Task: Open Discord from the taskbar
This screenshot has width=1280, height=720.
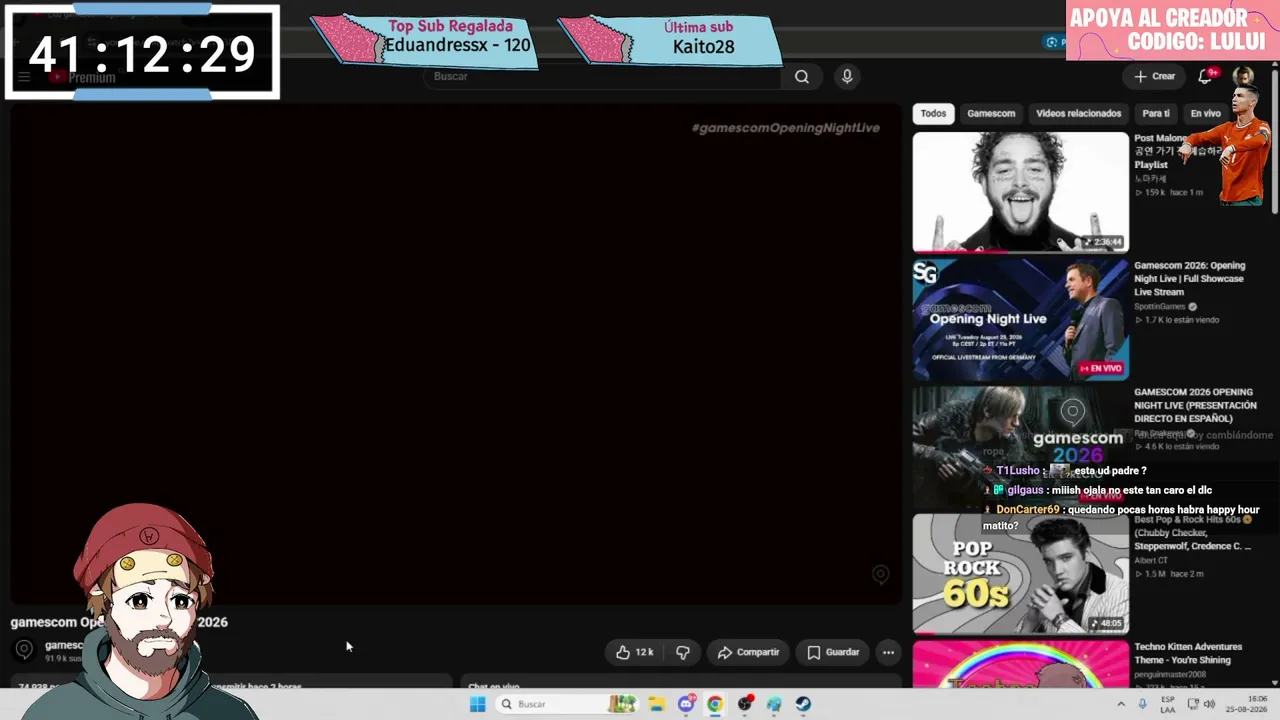Action: [686, 704]
